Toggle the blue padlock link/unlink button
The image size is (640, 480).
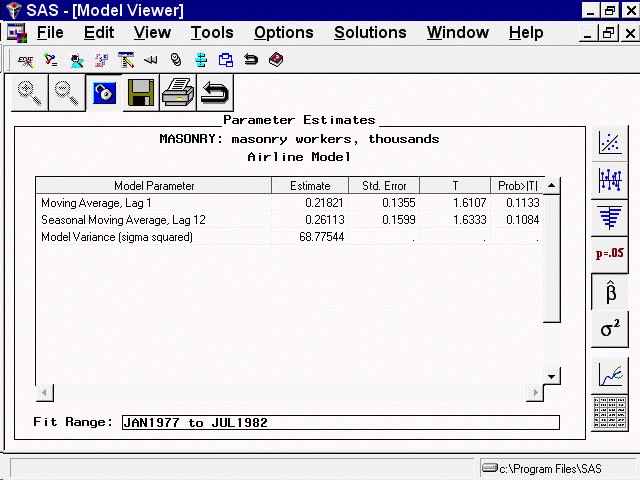click(x=104, y=93)
